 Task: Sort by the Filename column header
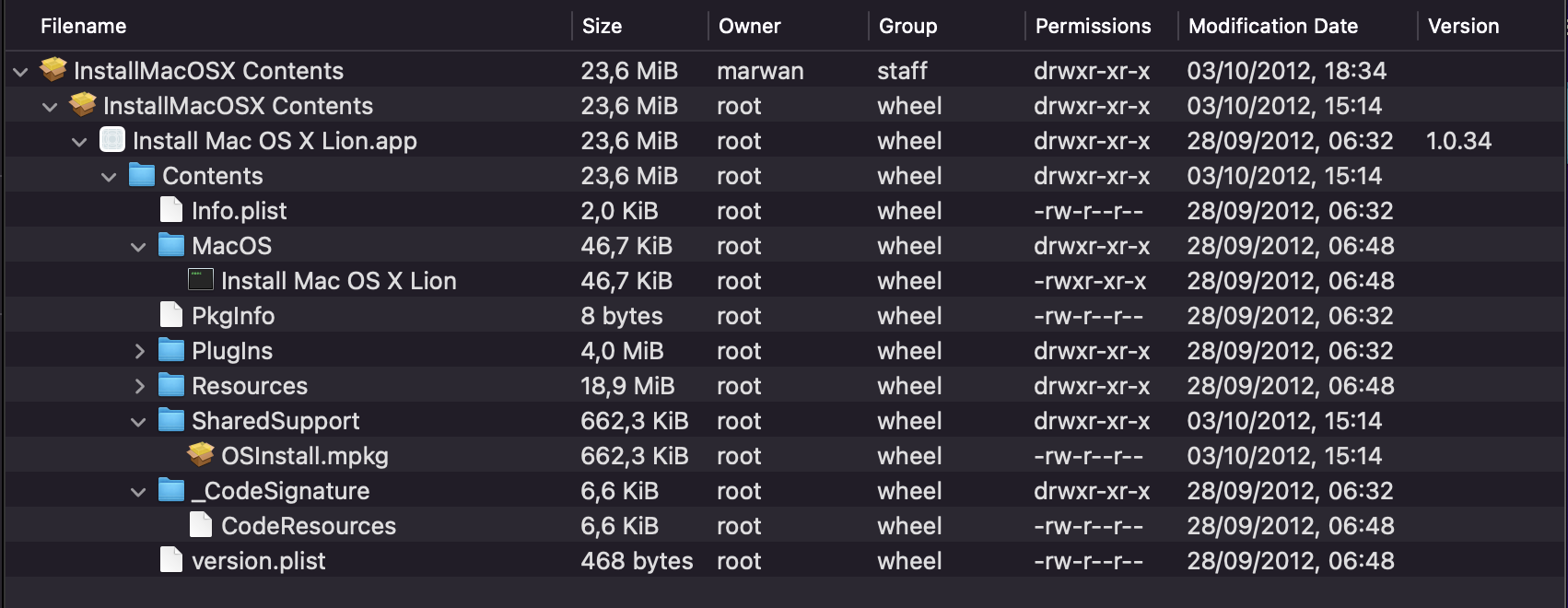coord(83,26)
